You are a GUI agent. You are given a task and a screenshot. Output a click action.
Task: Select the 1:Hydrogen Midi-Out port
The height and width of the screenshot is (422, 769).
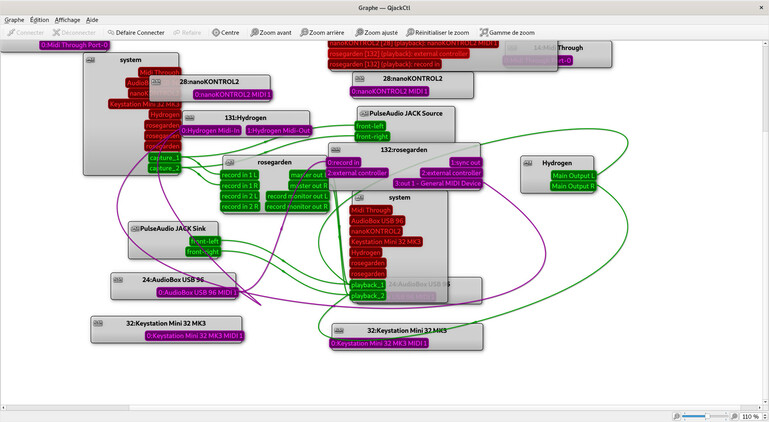point(279,131)
